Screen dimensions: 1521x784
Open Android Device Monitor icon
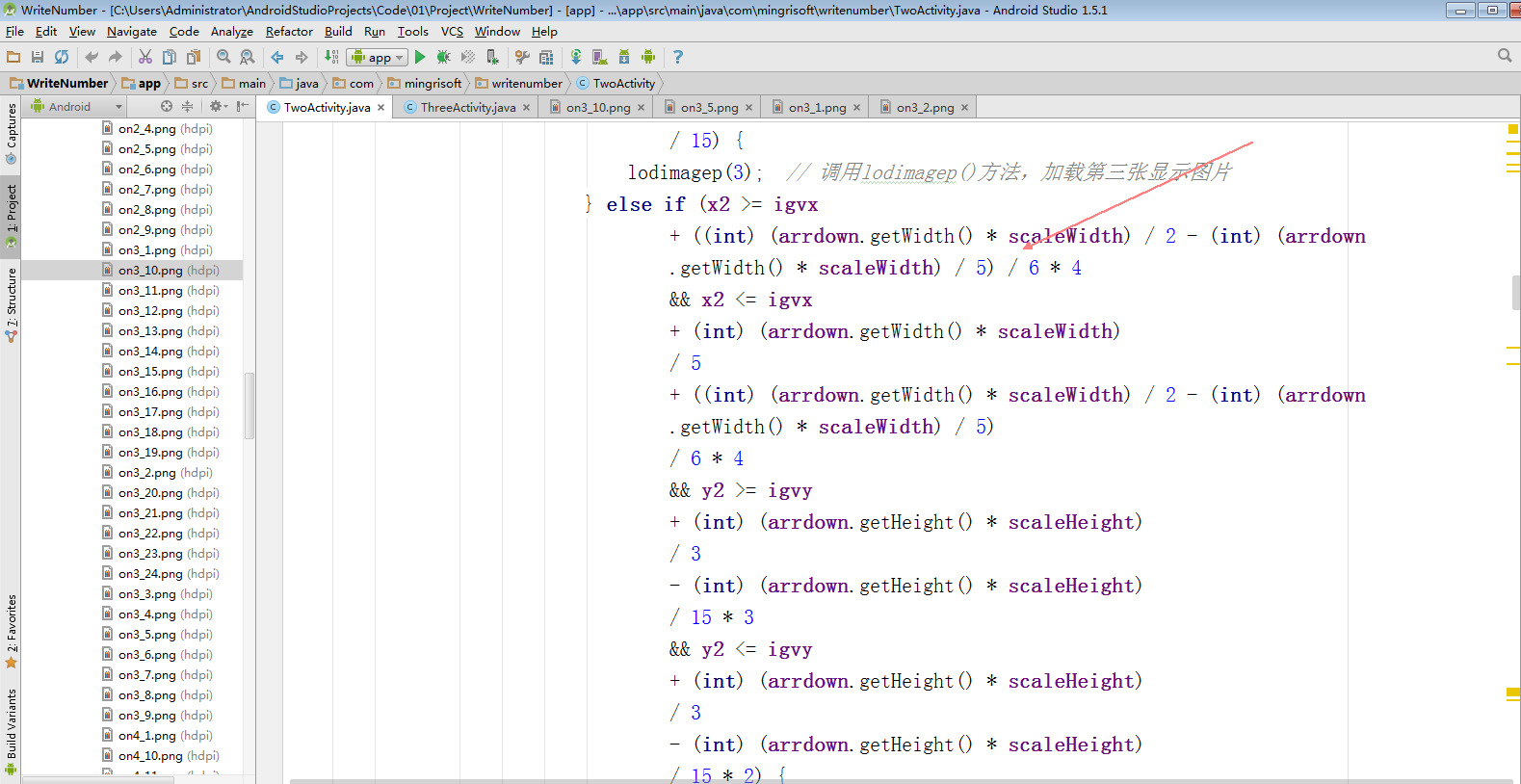pos(648,57)
